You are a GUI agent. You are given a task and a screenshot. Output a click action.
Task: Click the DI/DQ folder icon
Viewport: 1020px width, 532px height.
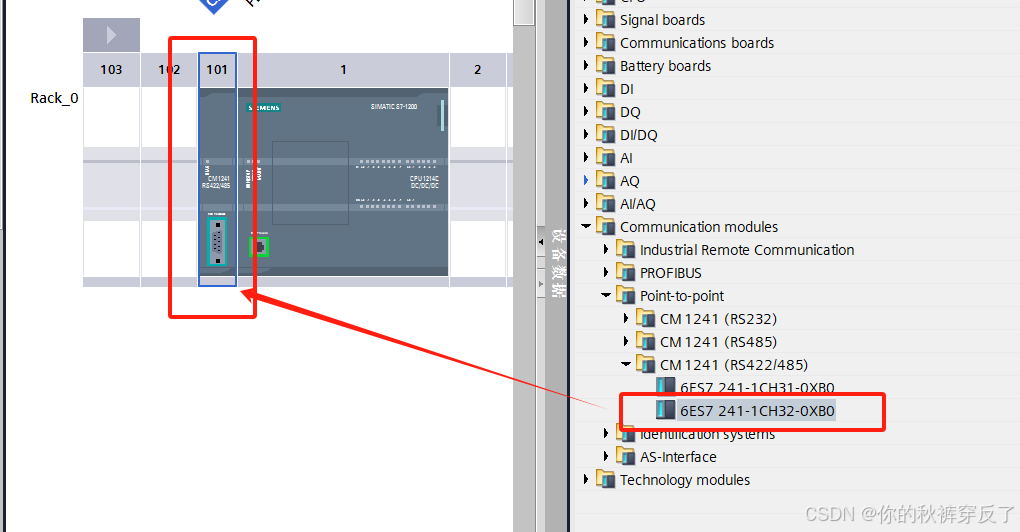(x=605, y=134)
